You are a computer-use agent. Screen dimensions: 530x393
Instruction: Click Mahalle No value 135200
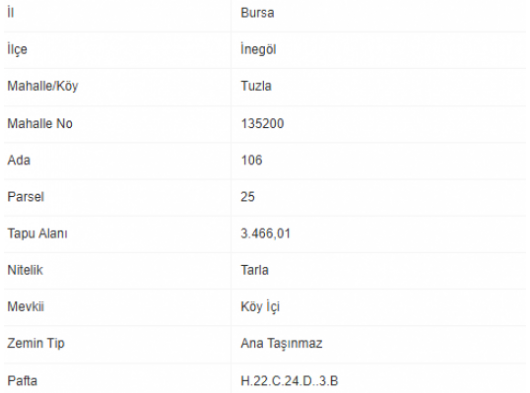click(262, 123)
